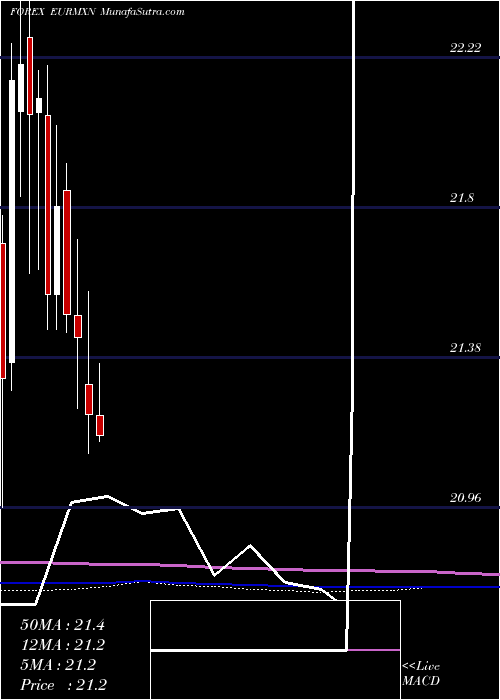500x700 pixels.
Task: Select the 22.22 price level label
Action: 465,48
